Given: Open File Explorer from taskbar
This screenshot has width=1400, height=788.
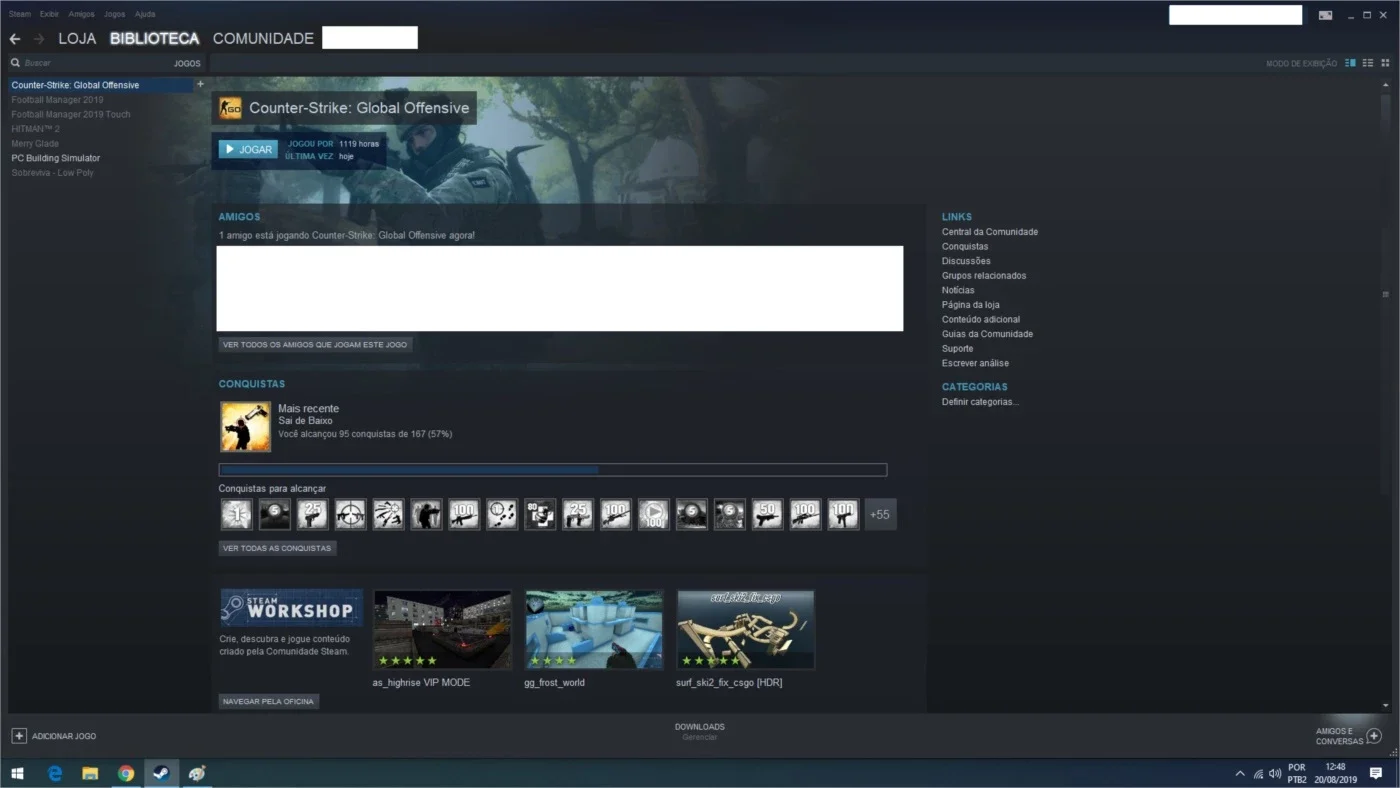Looking at the screenshot, I should pyautogui.click(x=90, y=773).
